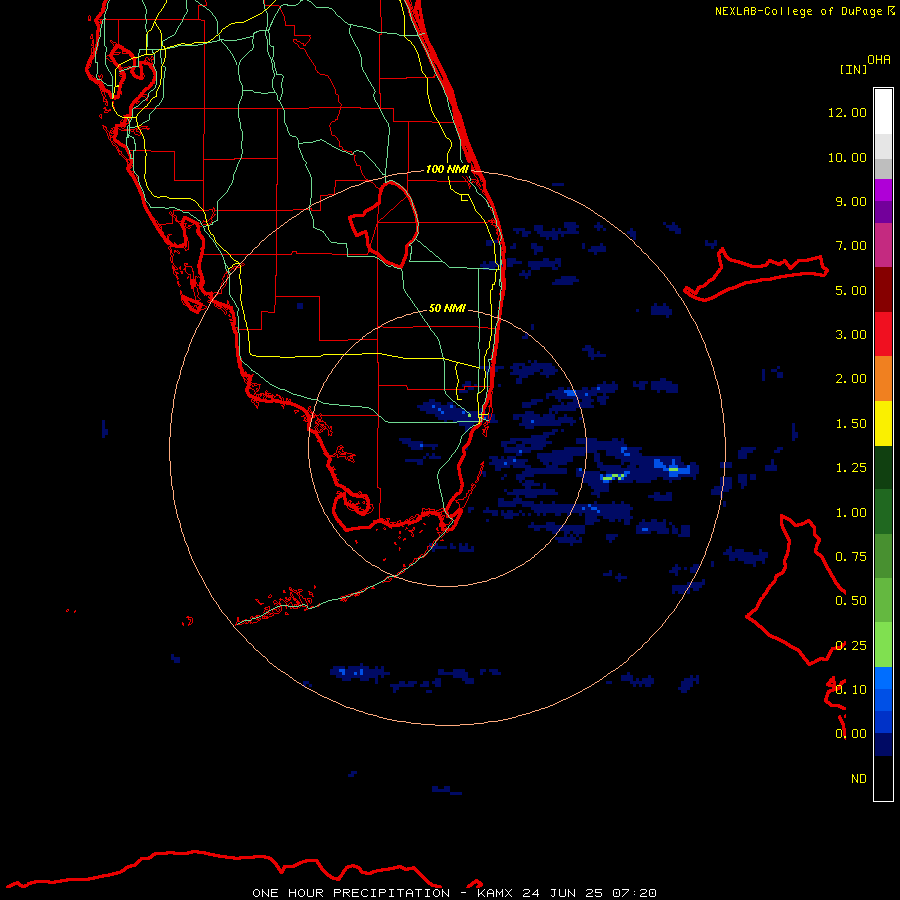Click the 1.50 legend value
The height and width of the screenshot is (900, 900).
pyautogui.click(x=851, y=424)
